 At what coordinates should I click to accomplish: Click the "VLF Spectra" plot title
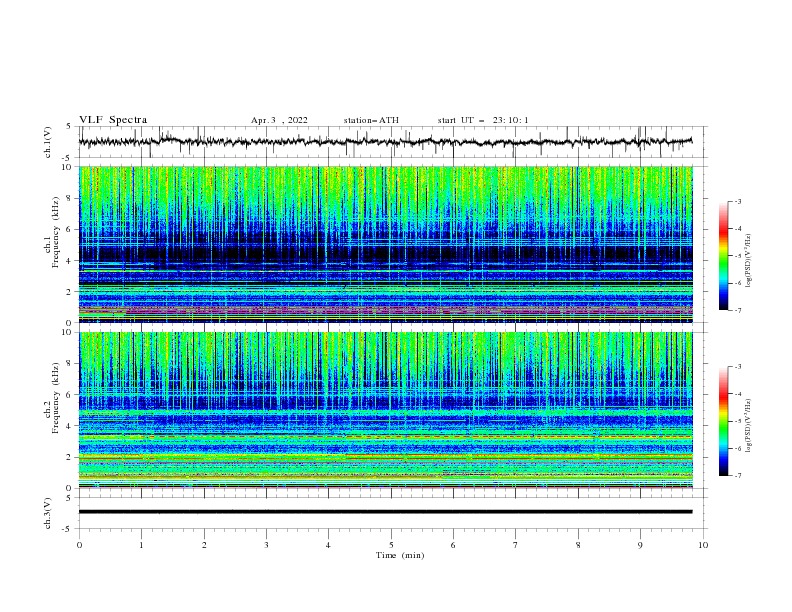click(x=113, y=120)
